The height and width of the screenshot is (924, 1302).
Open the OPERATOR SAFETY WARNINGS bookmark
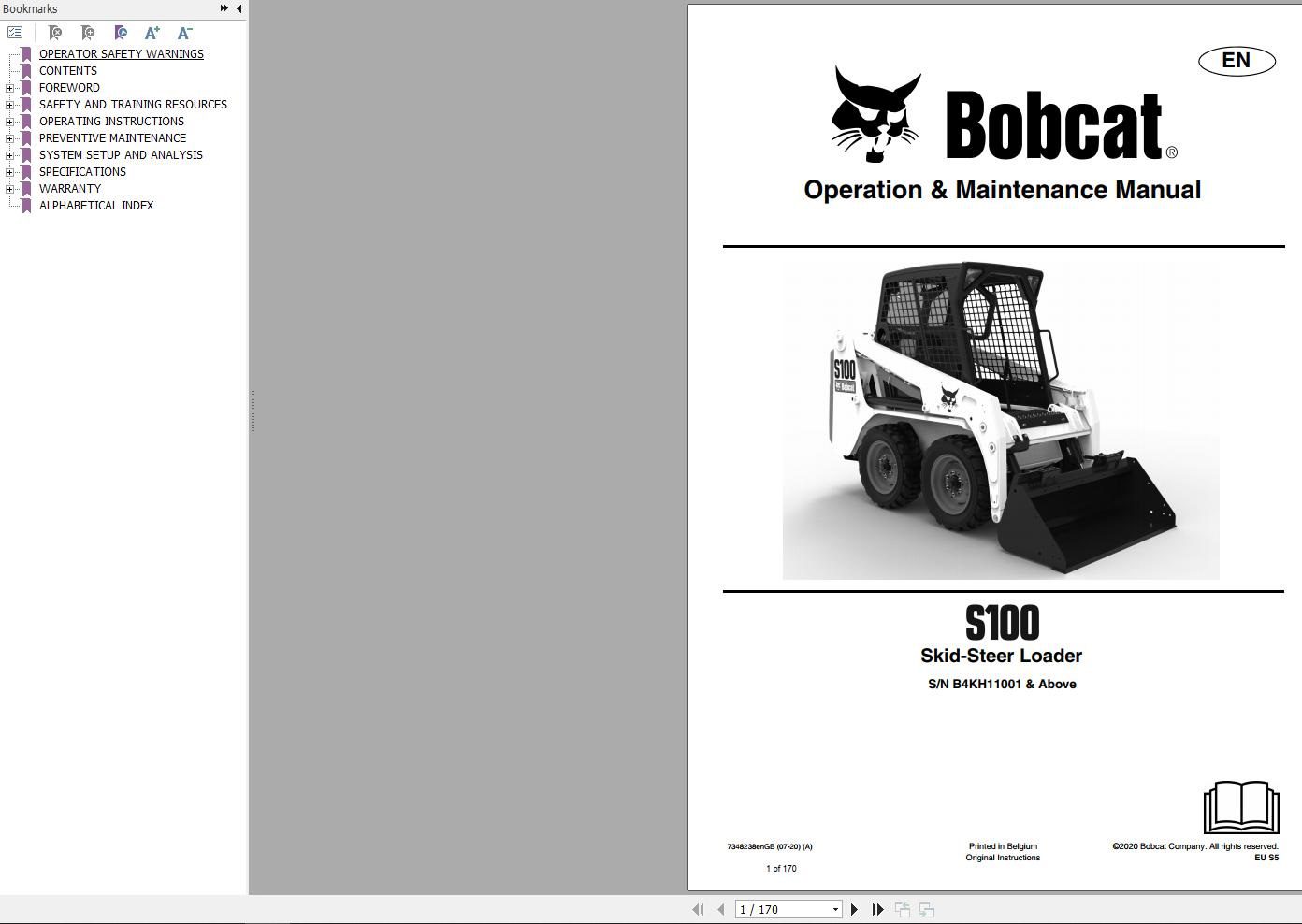pyautogui.click(x=121, y=53)
